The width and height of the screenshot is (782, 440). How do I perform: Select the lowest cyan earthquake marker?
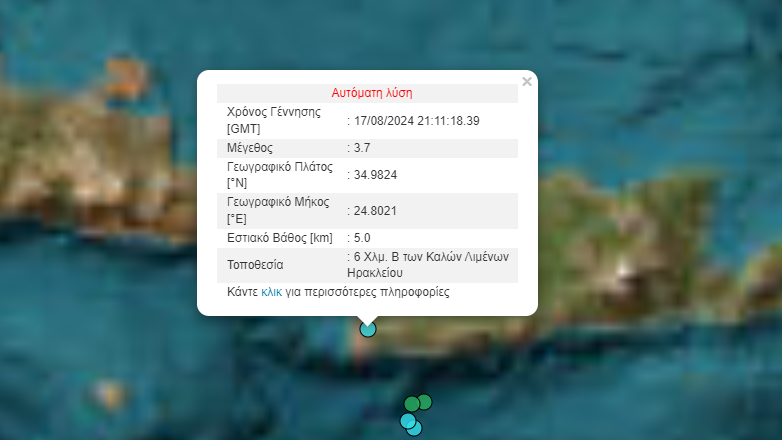(x=414, y=428)
